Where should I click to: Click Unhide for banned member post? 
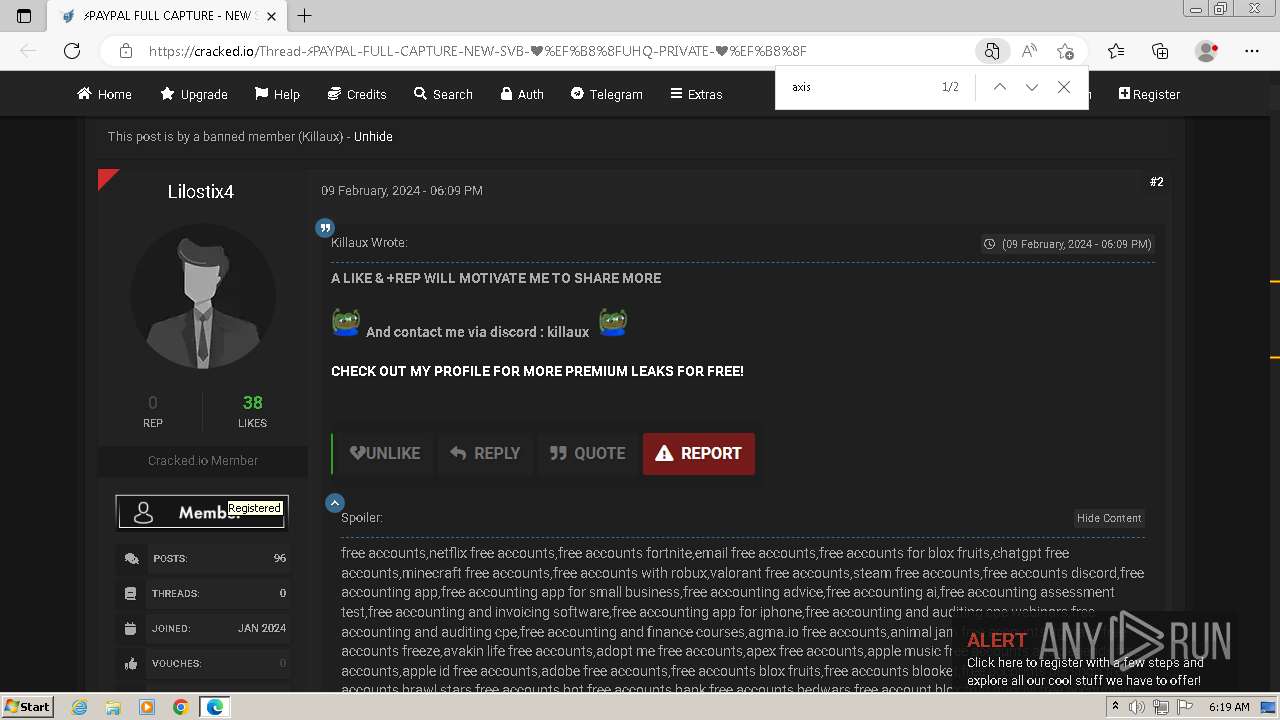click(x=373, y=136)
